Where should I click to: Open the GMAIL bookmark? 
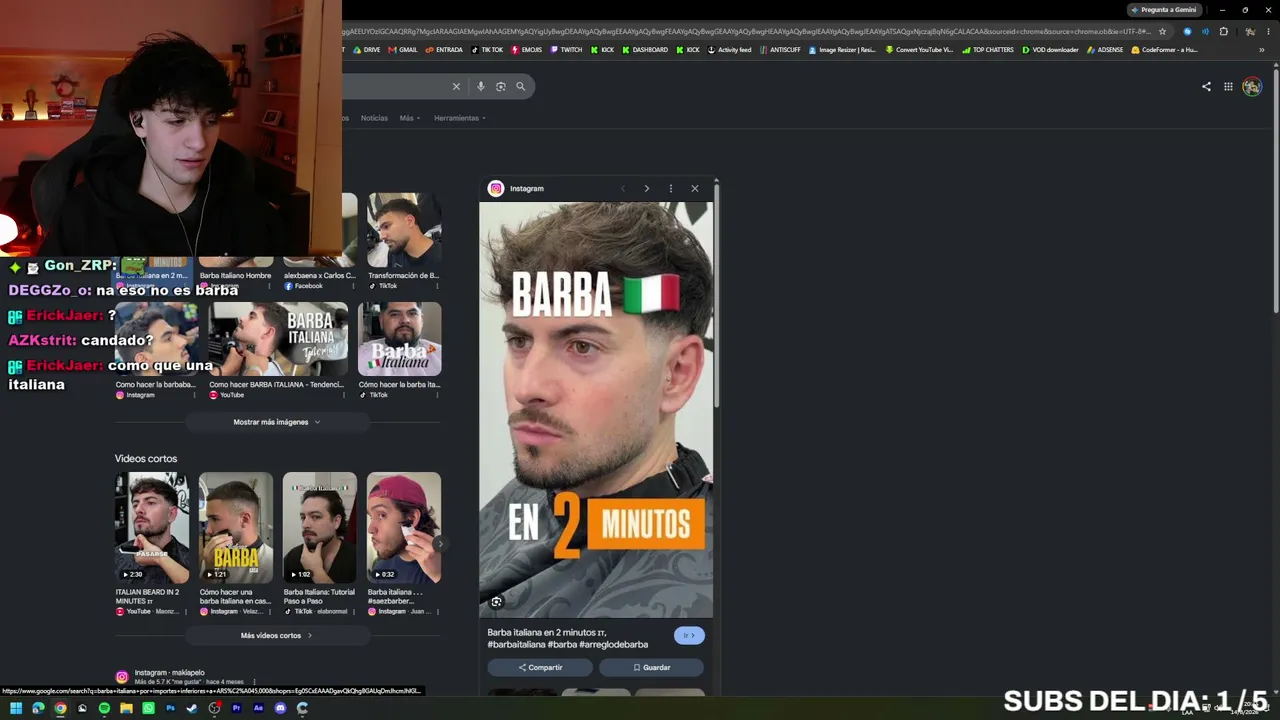(x=403, y=50)
